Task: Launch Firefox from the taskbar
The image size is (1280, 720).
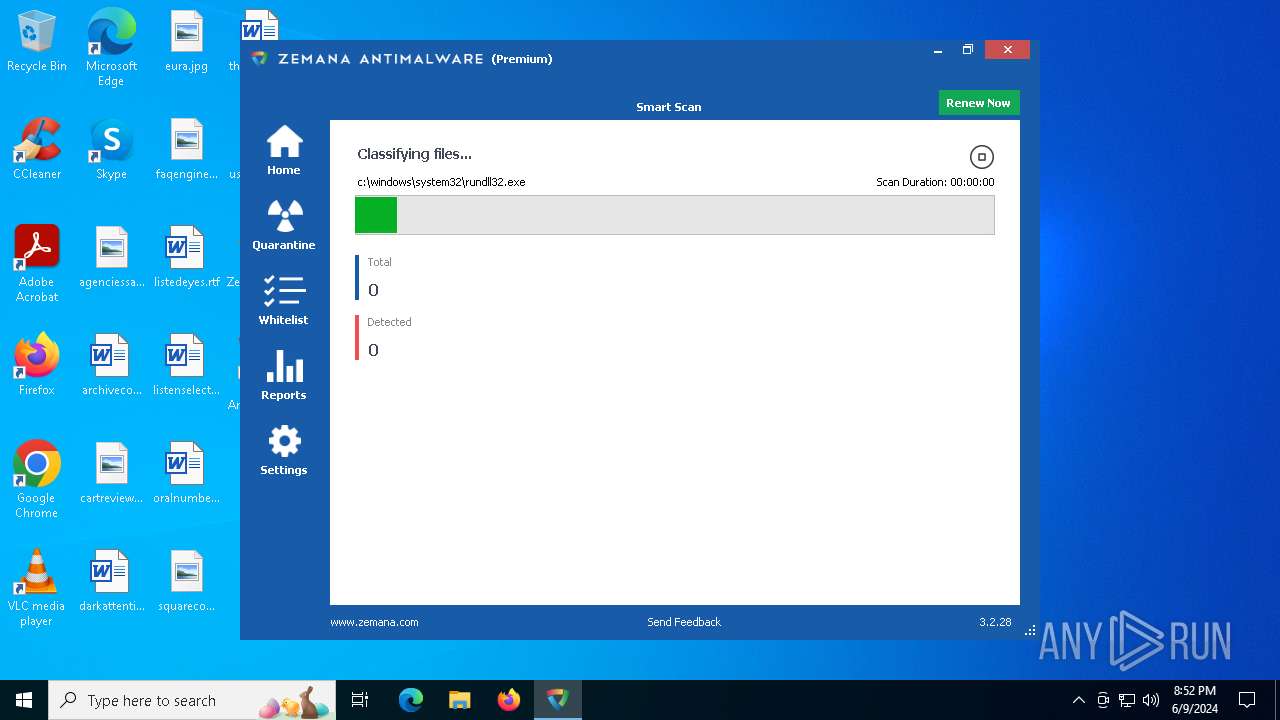Action: pos(509,700)
